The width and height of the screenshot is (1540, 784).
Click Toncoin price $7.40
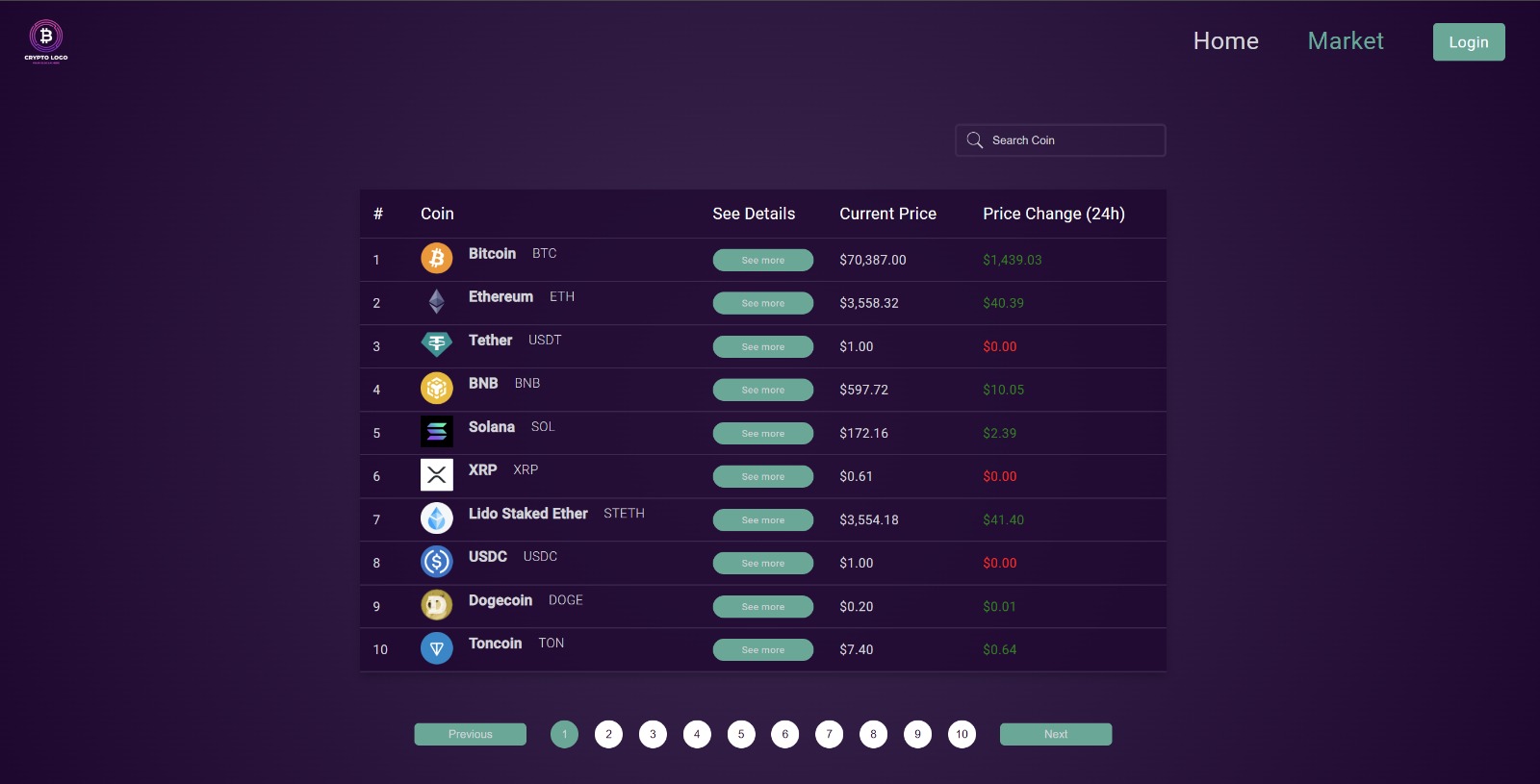(x=857, y=649)
